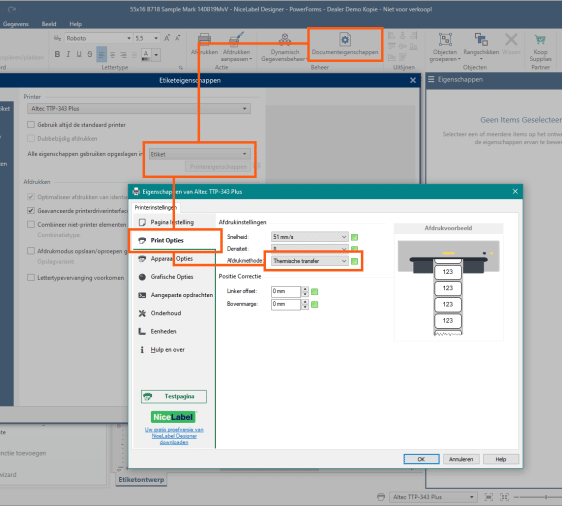The image size is (562, 506).
Task: Toggle Optimaliseer afdrukken checkbox
Action: click(x=31, y=197)
